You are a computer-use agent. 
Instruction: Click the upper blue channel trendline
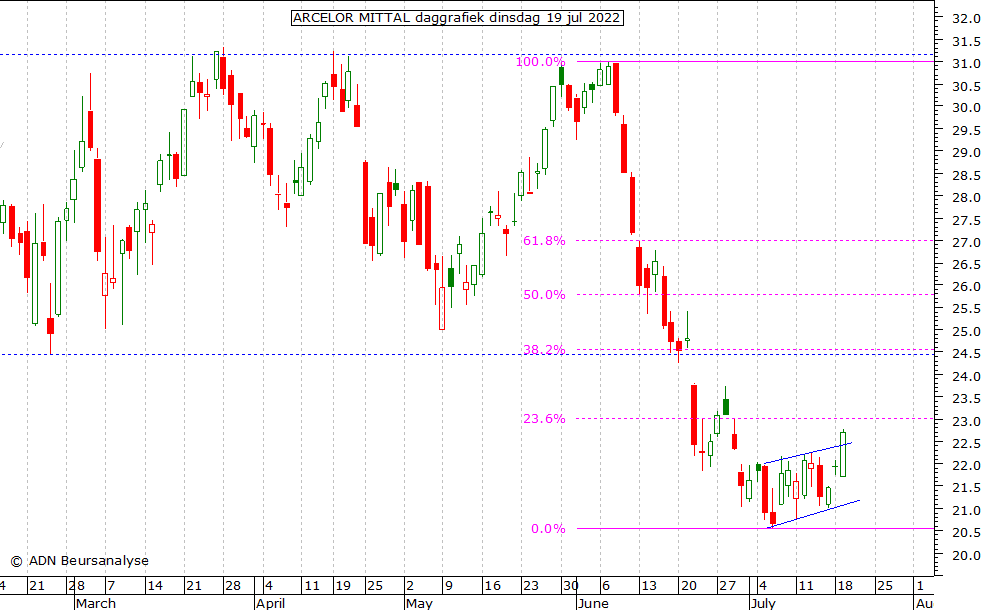pyautogui.click(x=808, y=453)
